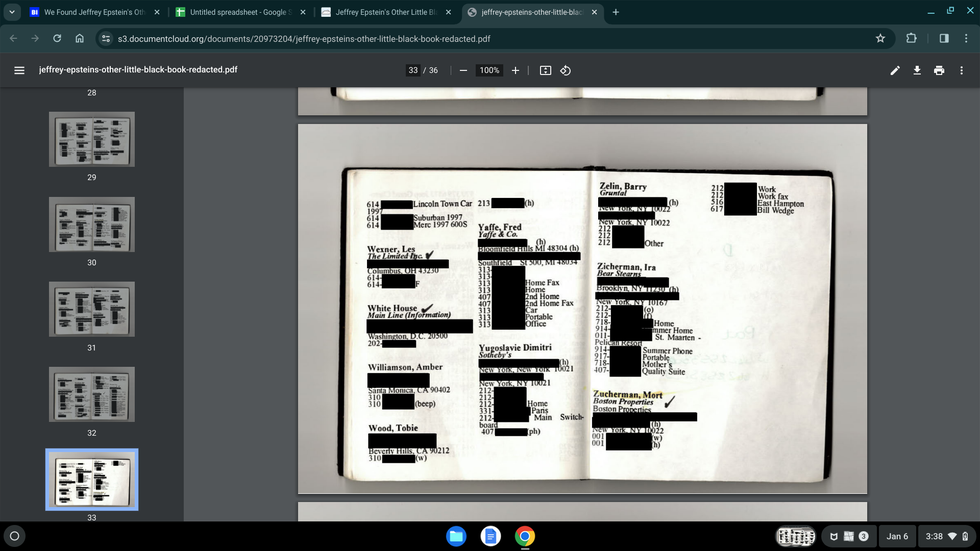Image resolution: width=980 pixels, height=551 pixels.
Task: Open the annotate pencil tool
Action: click(x=895, y=71)
